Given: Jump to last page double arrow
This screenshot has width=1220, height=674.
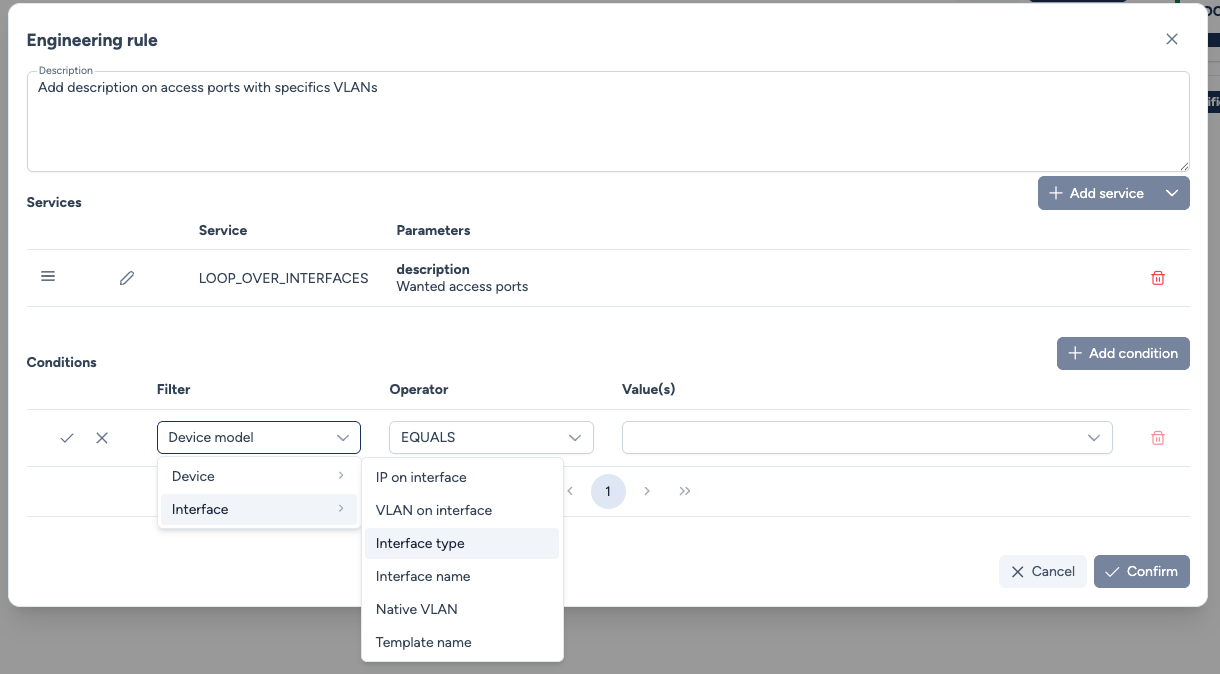Looking at the screenshot, I should point(685,491).
